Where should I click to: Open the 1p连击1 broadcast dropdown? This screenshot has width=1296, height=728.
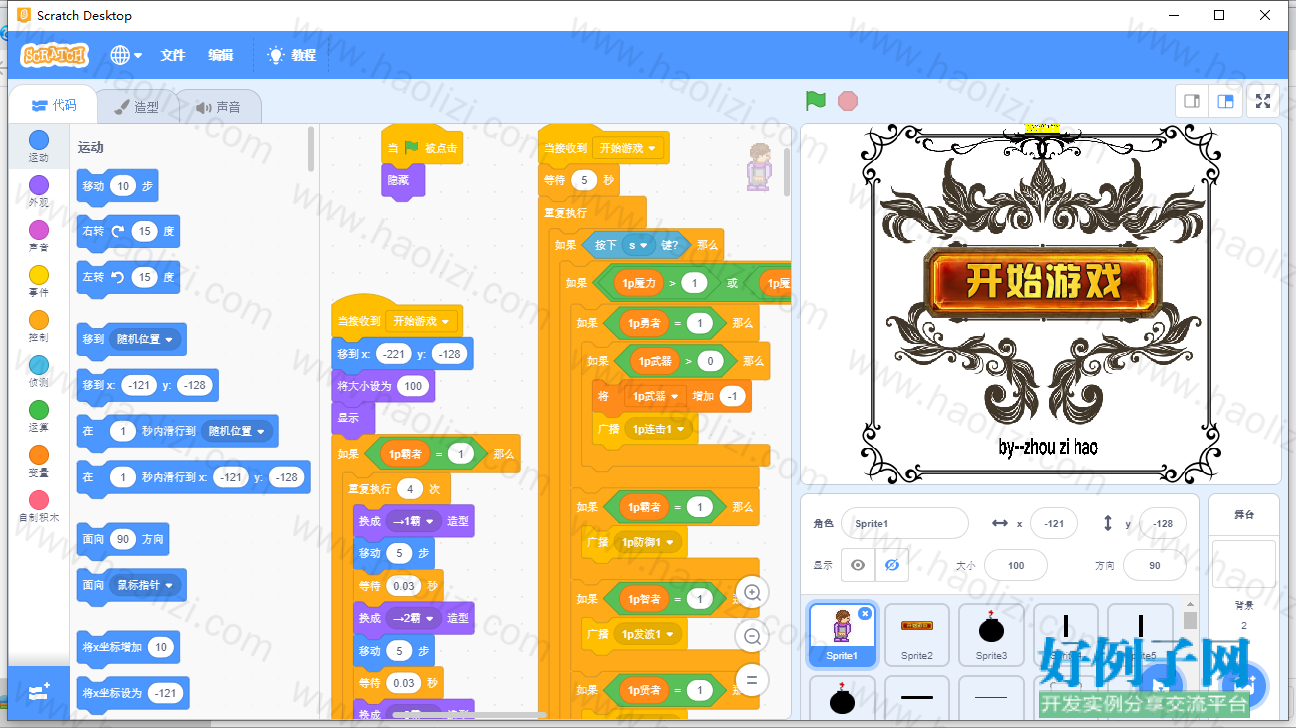pos(660,429)
